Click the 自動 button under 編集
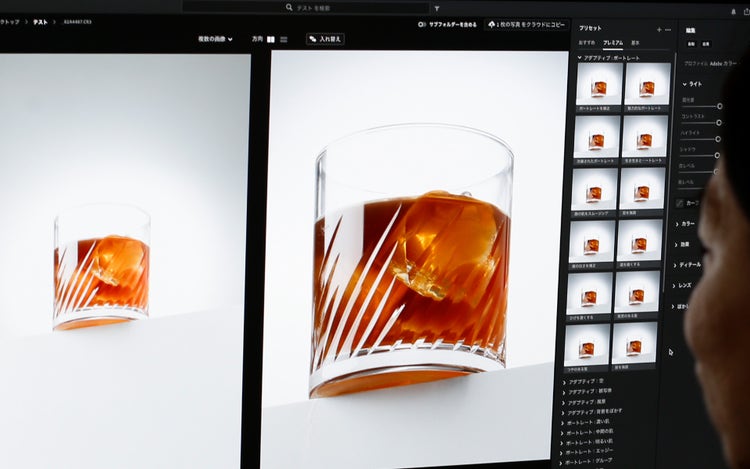This screenshot has width=750, height=469. (691, 44)
